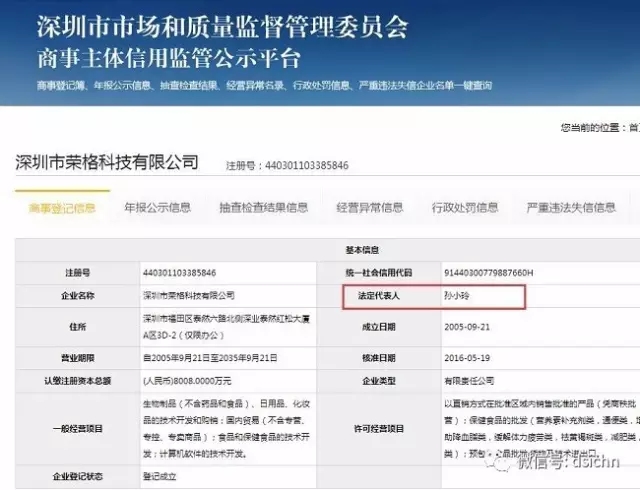Click the 您当前的位置 breadcrumb text
The width and height of the screenshot is (640, 490).
(x=590, y=128)
